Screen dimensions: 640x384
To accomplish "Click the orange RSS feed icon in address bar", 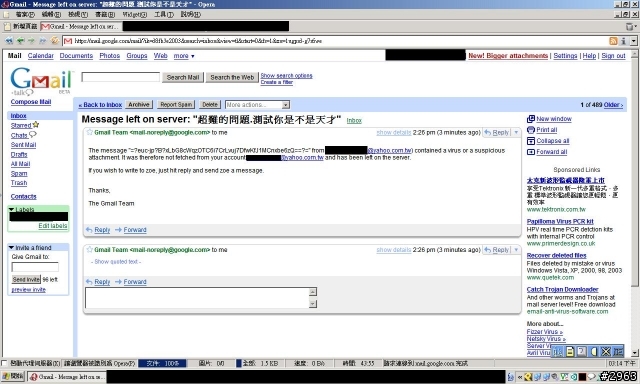I will pos(613,41).
